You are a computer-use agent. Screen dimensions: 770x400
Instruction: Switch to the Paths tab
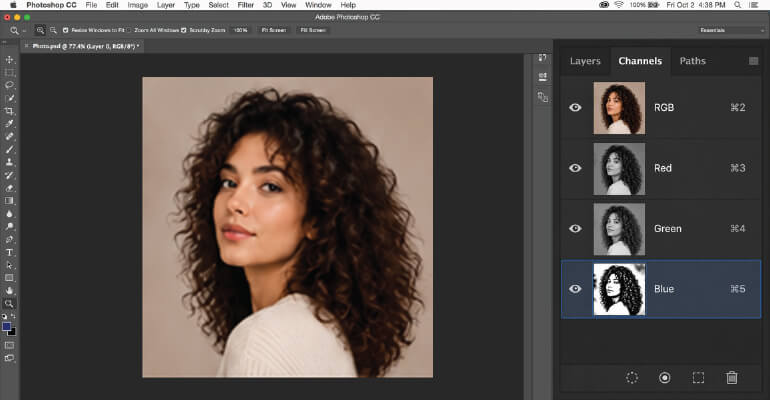[692, 61]
